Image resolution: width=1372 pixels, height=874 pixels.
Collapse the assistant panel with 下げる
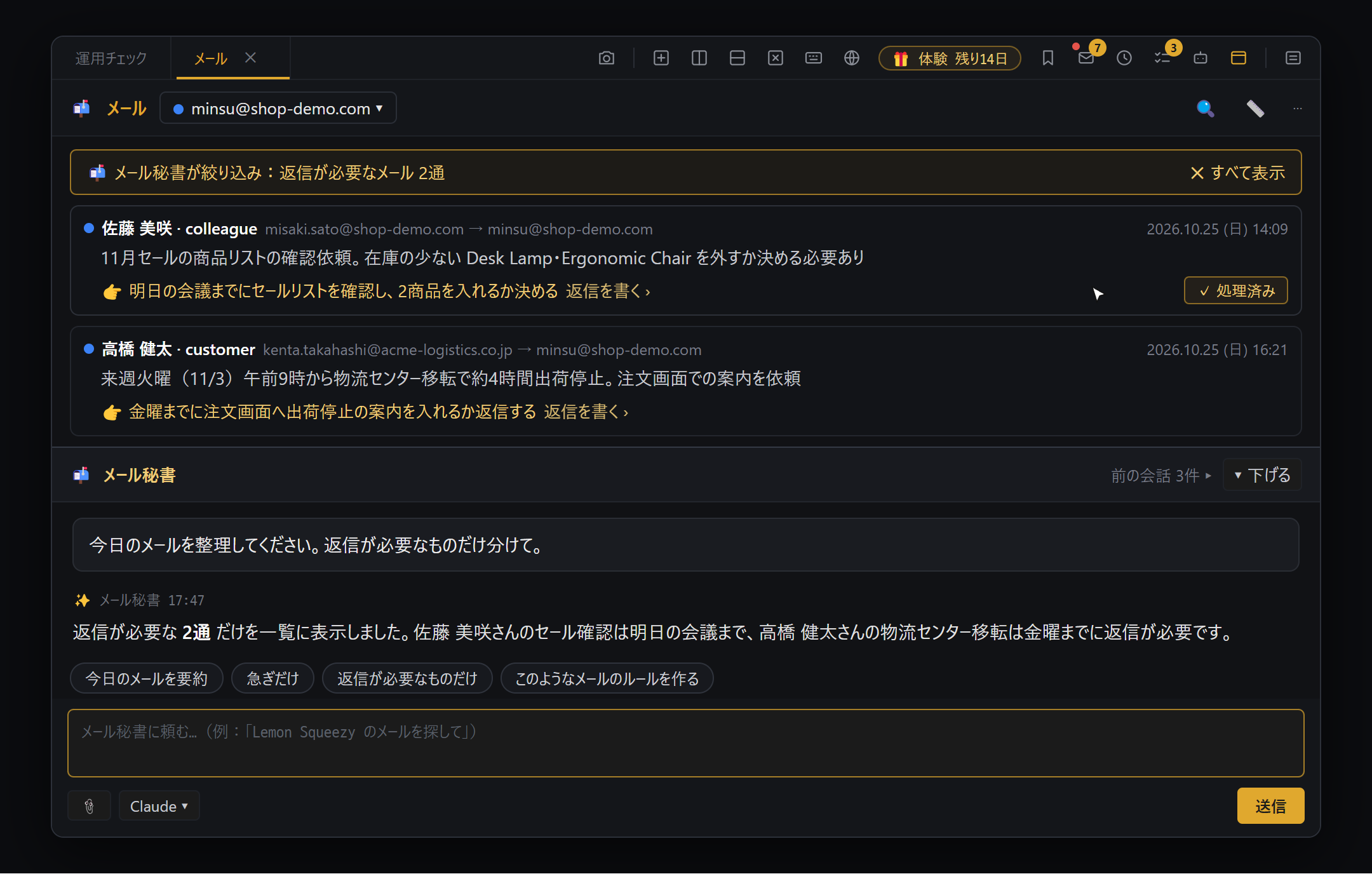(x=1262, y=475)
